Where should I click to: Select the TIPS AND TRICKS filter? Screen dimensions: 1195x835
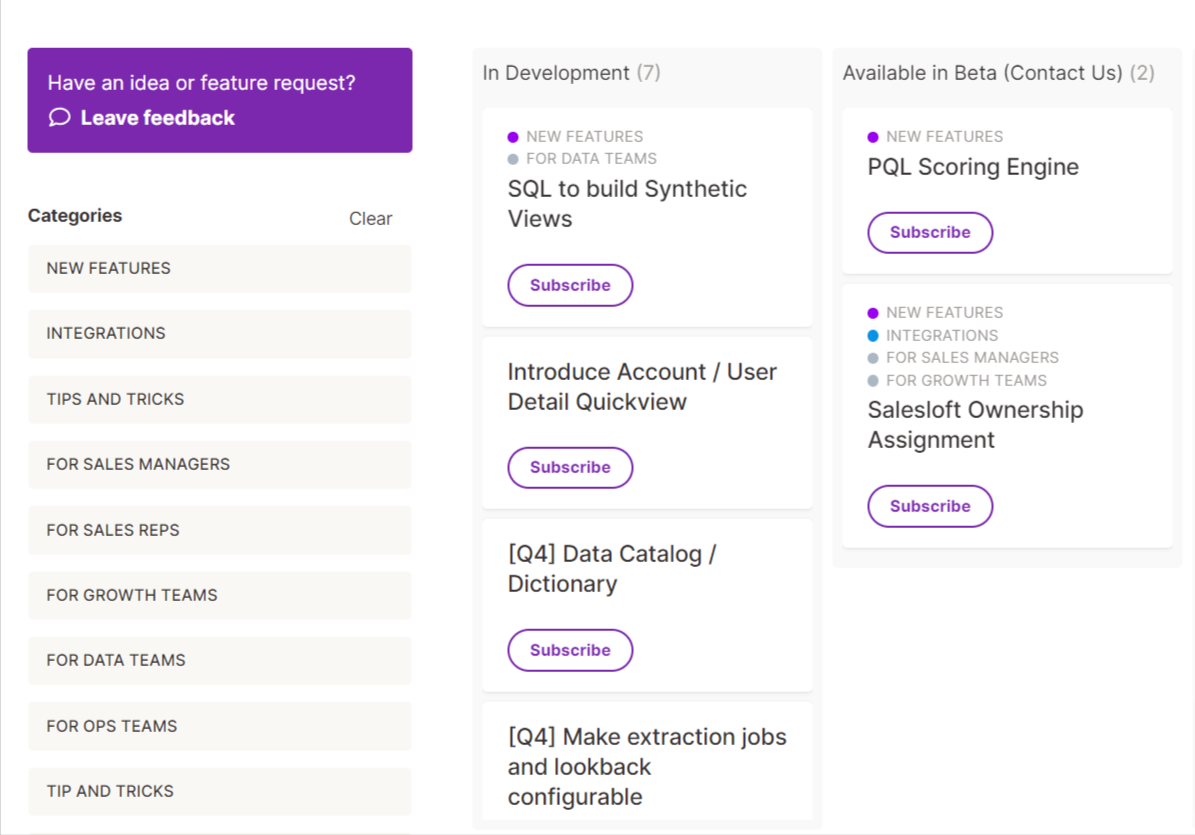219,399
